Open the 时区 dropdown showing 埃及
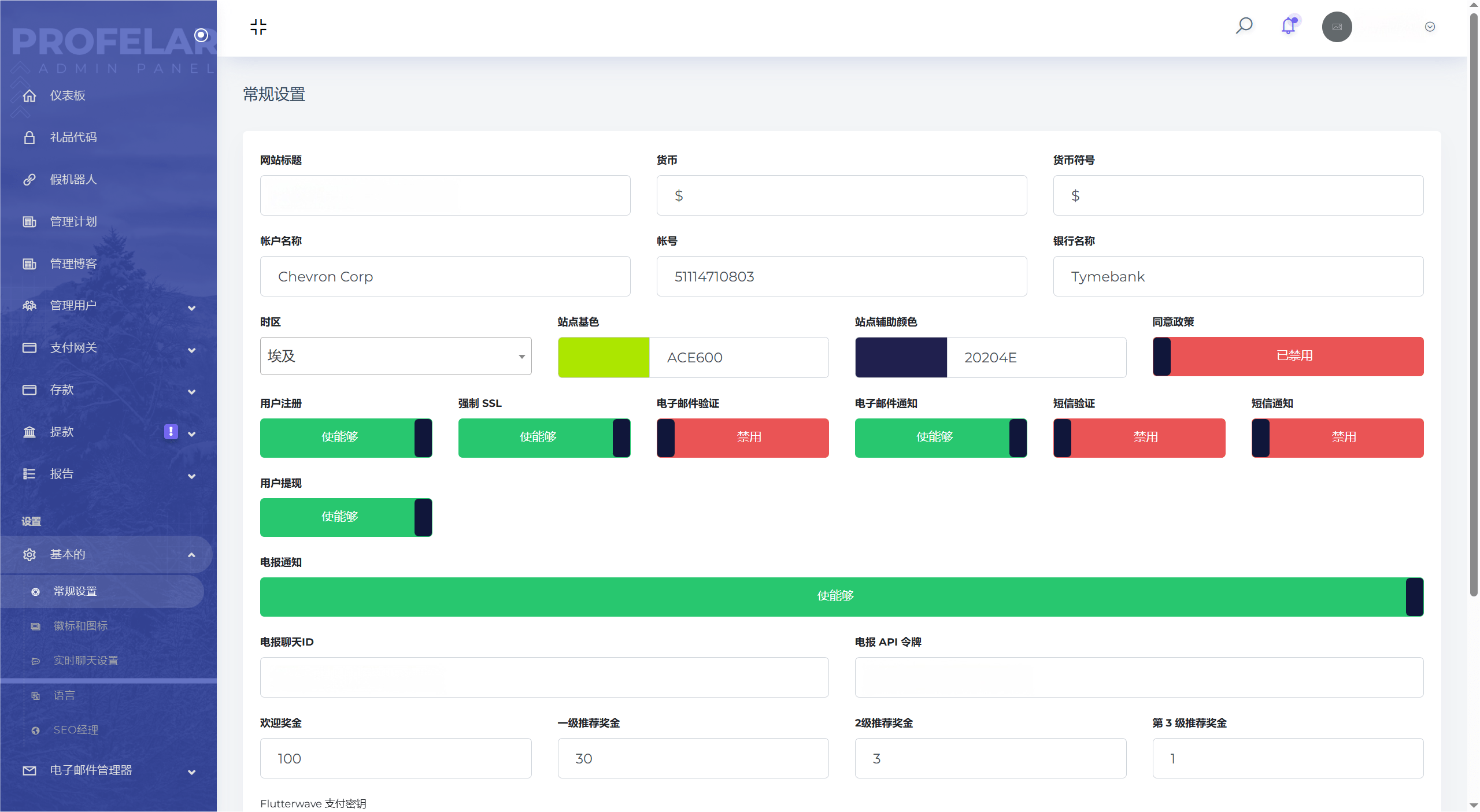Screen dimensions: 1480x812 tap(395, 356)
